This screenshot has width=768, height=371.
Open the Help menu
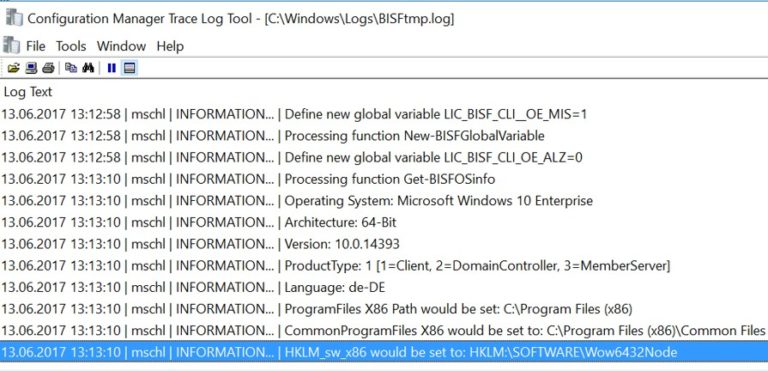click(x=170, y=46)
